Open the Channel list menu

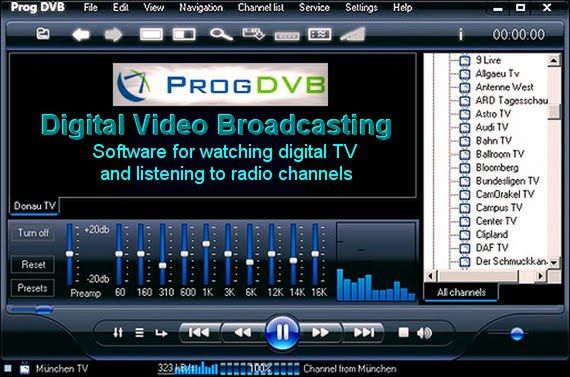[x=261, y=7]
